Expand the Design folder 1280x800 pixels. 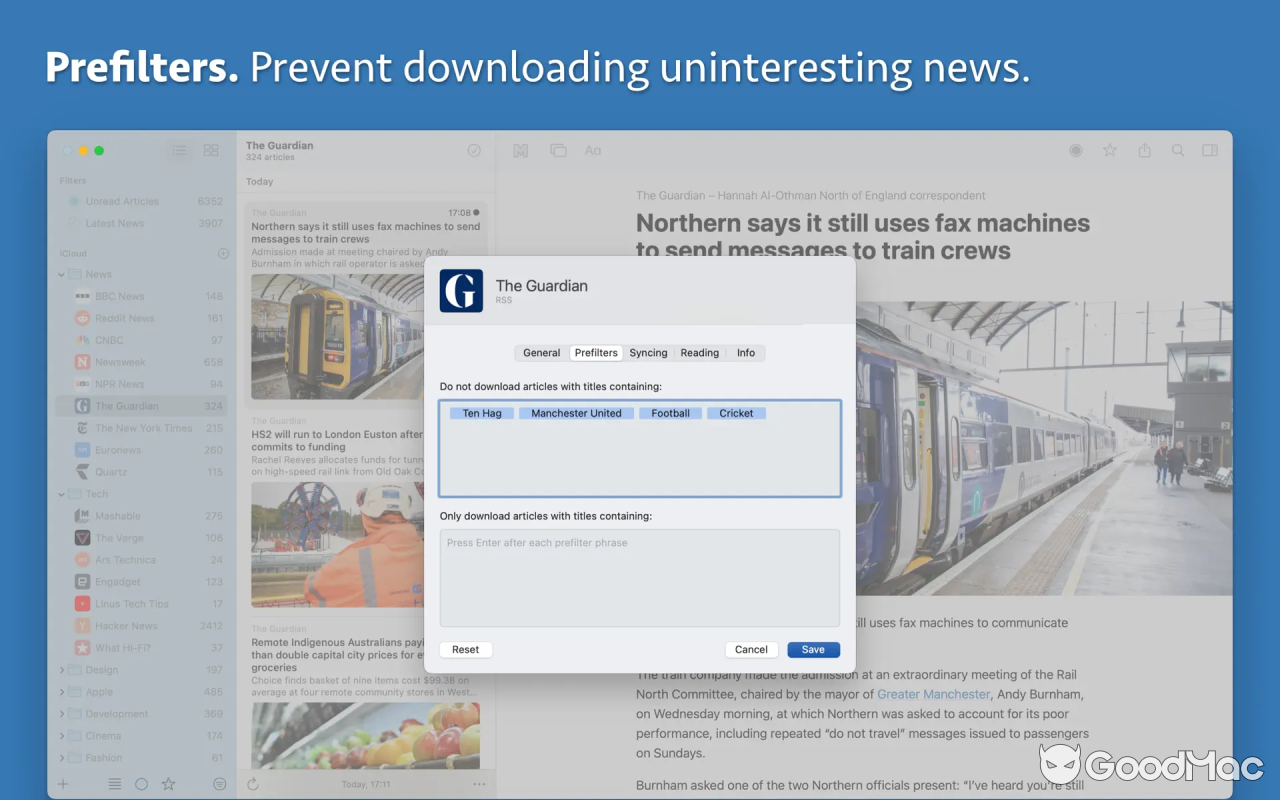pyautogui.click(x=60, y=669)
